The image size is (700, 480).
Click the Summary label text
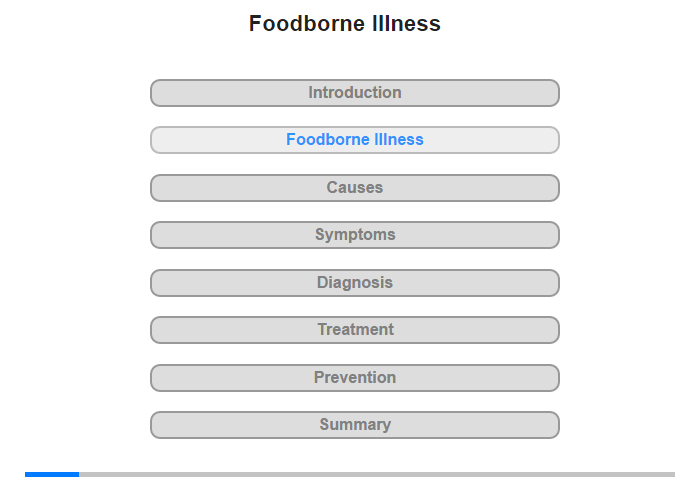(x=355, y=424)
